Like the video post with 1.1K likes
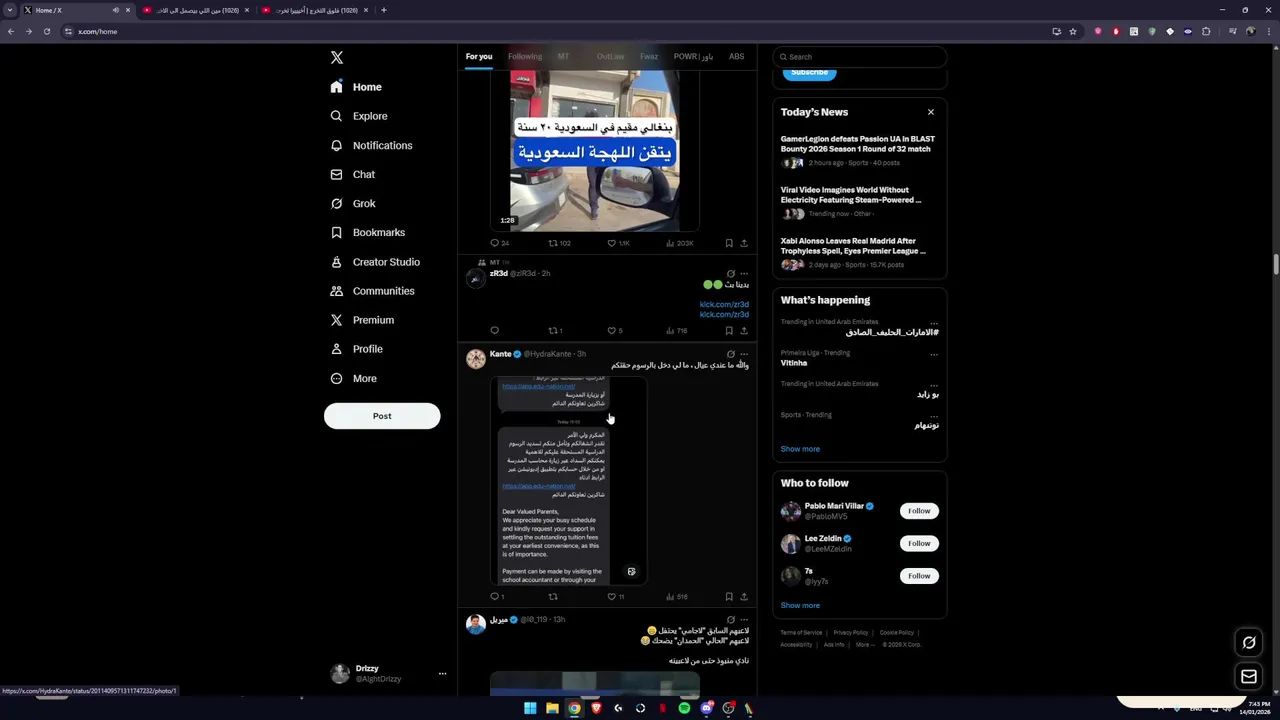This screenshot has height=720, width=1280. [x=612, y=243]
